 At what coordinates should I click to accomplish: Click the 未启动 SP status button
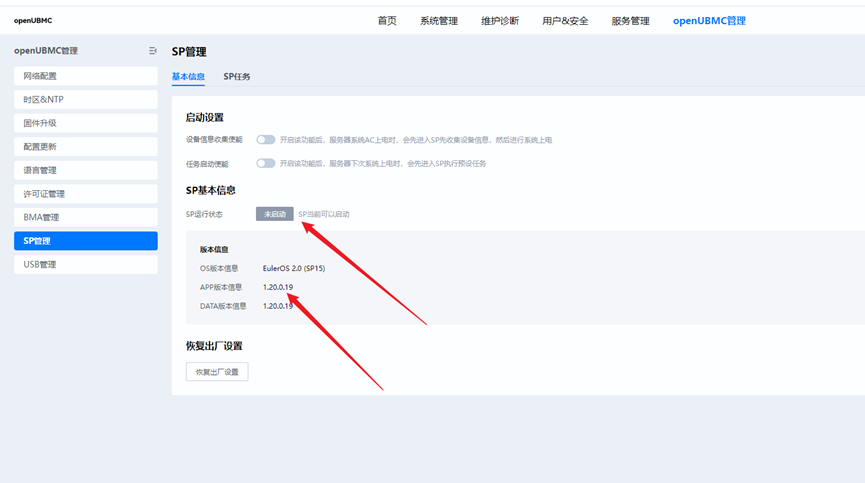point(275,214)
